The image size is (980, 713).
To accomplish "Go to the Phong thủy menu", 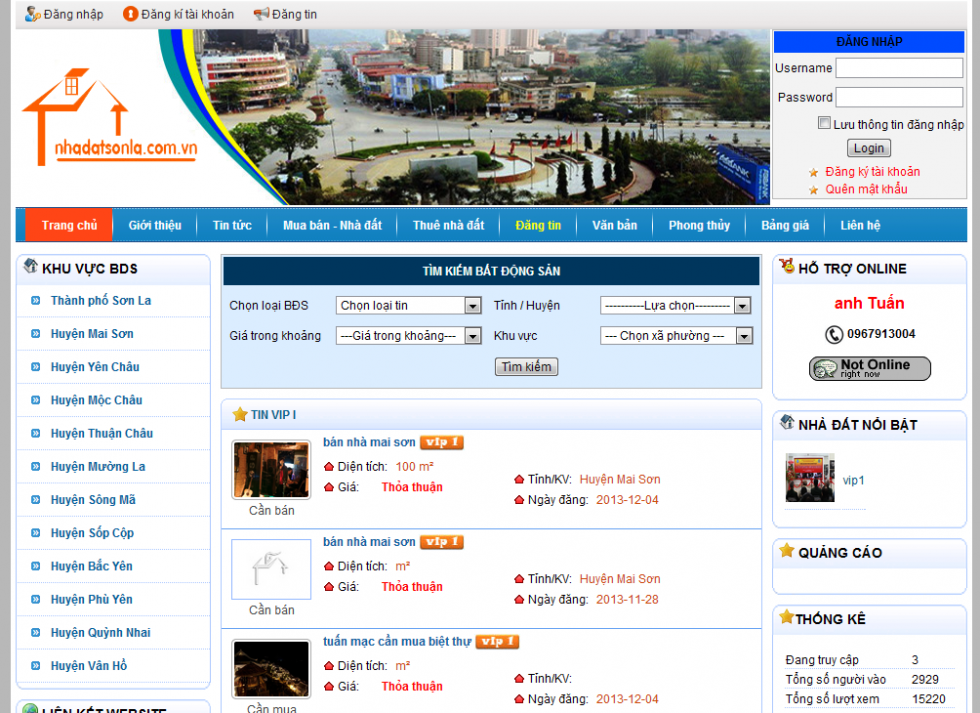I will tap(699, 225).
